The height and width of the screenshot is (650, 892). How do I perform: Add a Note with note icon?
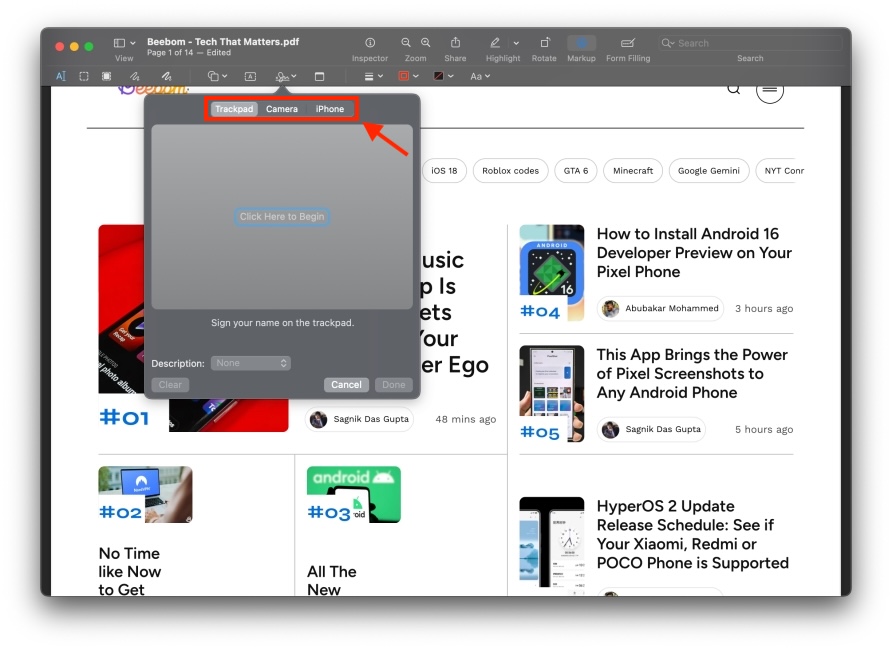320,76
